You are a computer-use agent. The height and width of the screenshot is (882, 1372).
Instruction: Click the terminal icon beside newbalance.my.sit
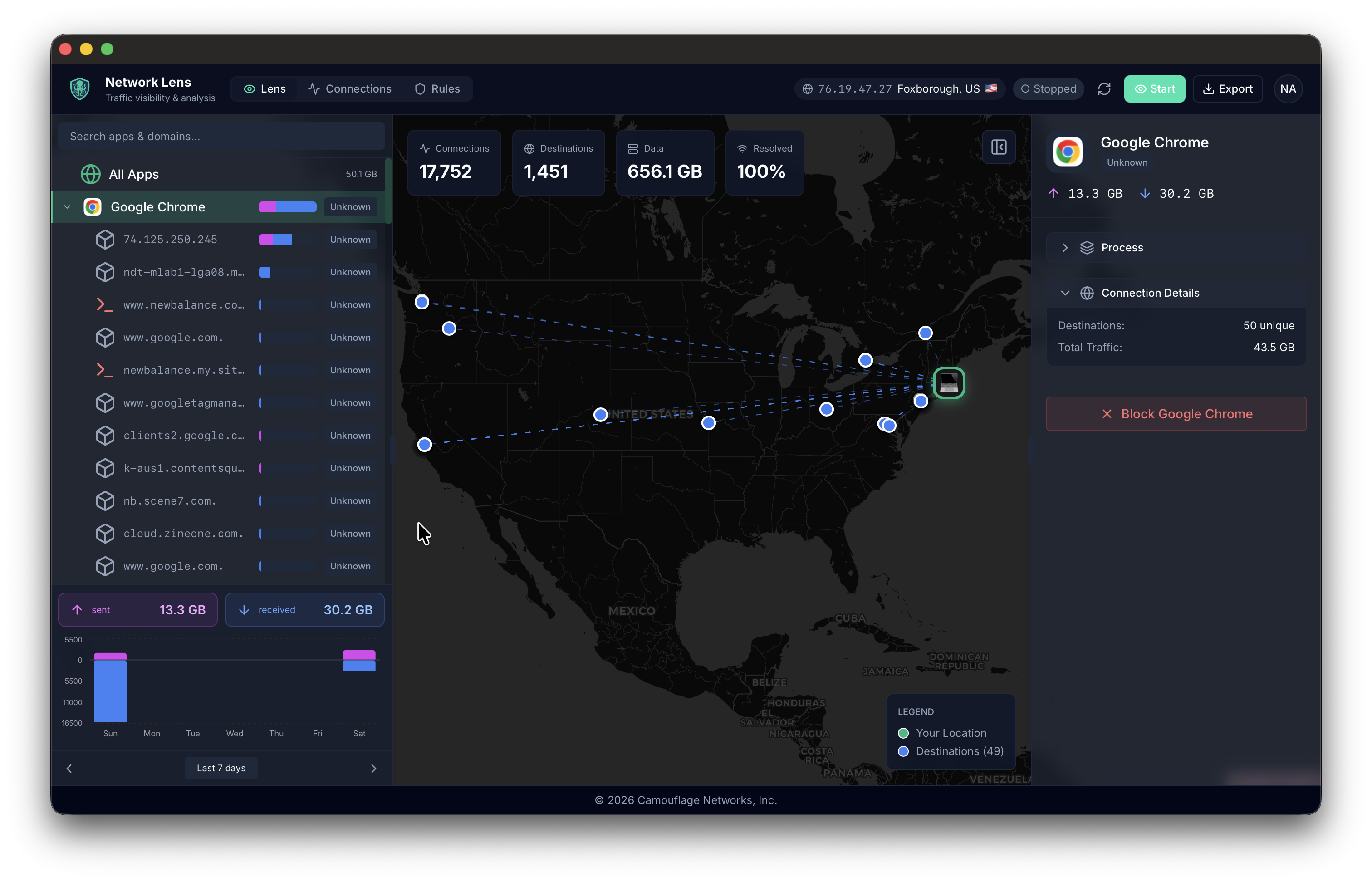(x=105, y=370)
